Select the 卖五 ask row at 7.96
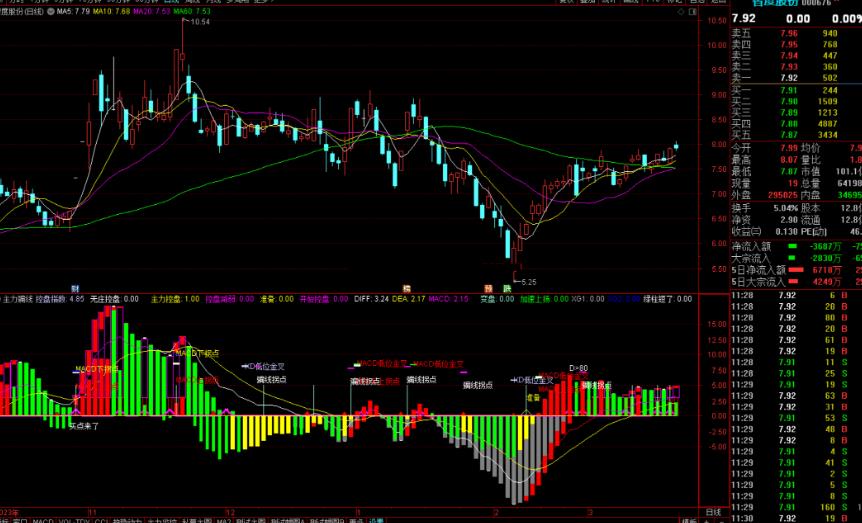Image resolution: width=862 pixels, height=523 pixels. (x=795, y=34)
